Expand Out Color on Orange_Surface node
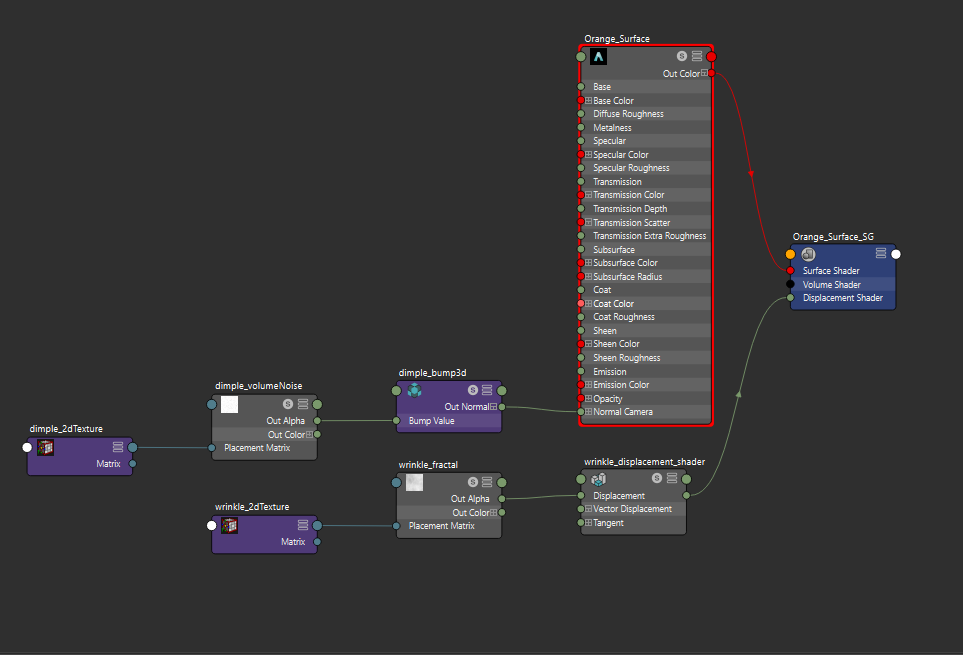The image size is (963, 655). [x=704, y=73]
